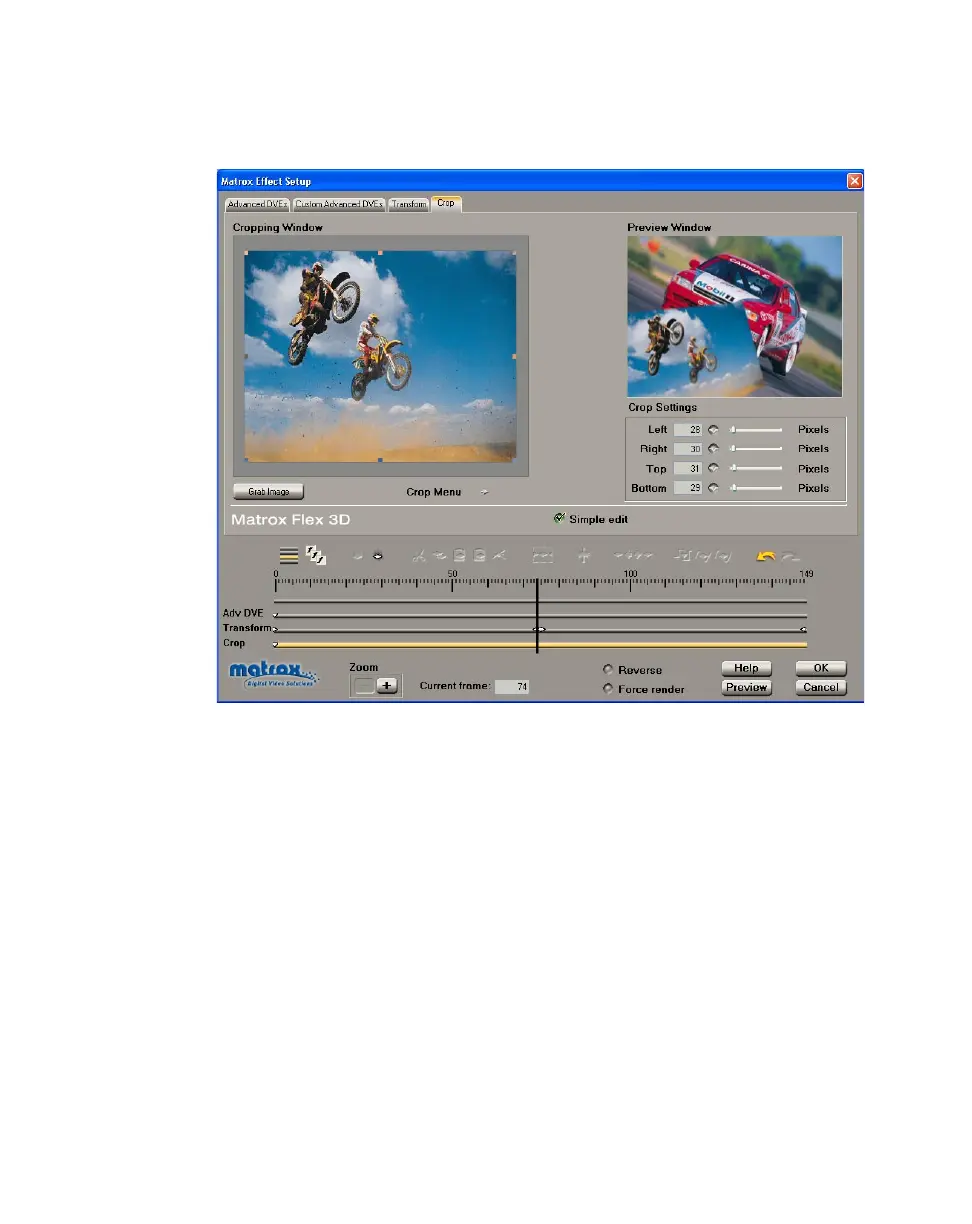This screenshot has width=972, height=1224.
Task: Switch to the Custom Advanced DVEs tab
Action: coord(339,204)
